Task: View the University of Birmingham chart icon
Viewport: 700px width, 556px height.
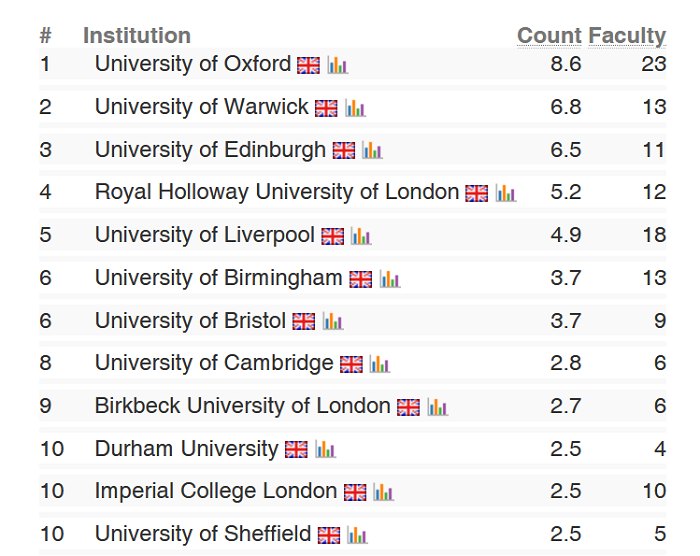Action: point(389,279)
